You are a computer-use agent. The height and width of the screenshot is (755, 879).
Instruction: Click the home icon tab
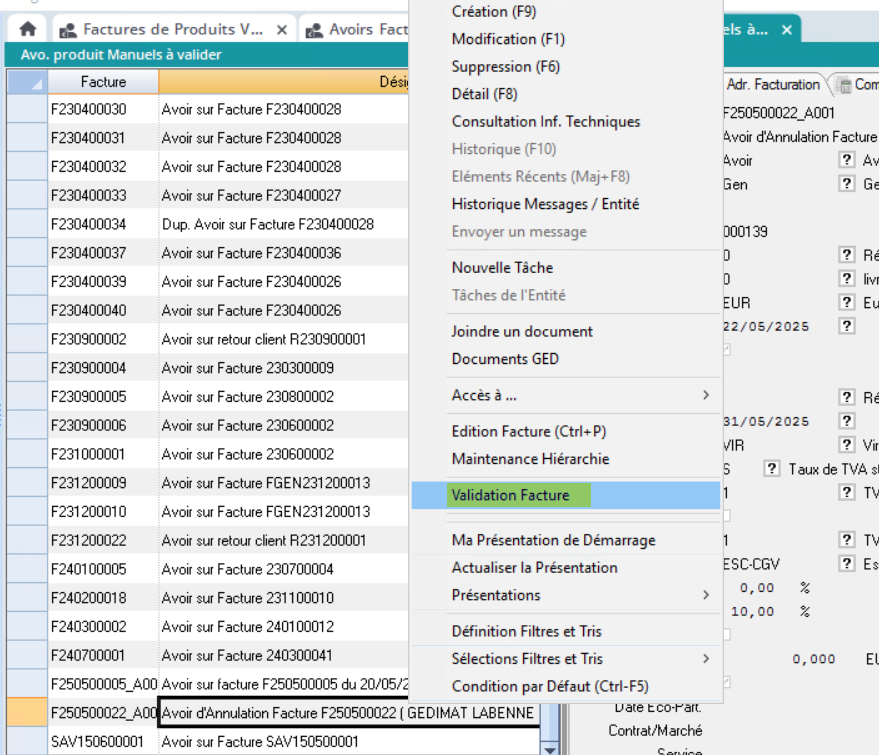pos(28,30)
